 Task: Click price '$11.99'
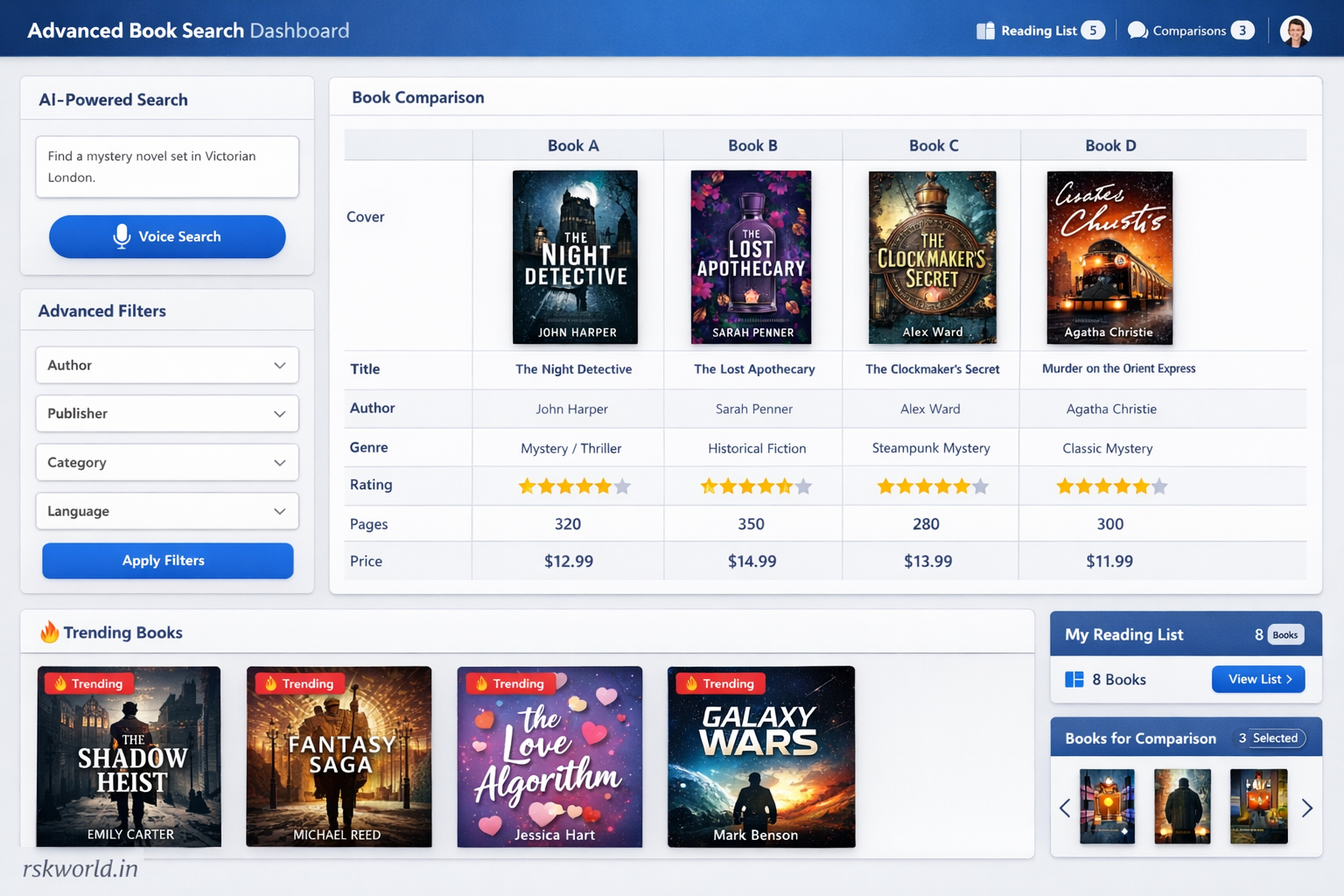point(1109,561)
